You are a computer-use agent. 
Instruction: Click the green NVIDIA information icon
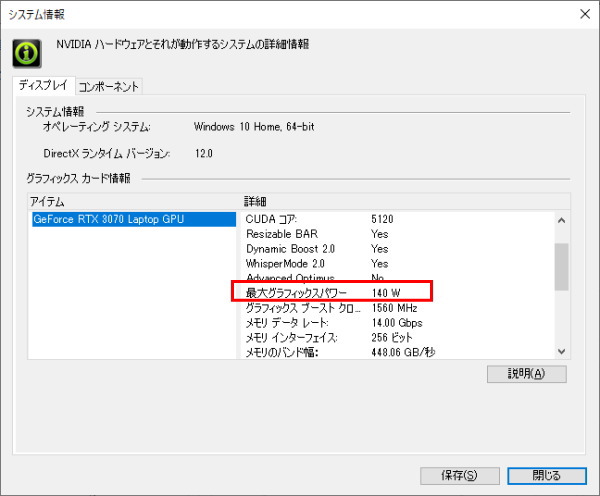[x=26, y=53]
